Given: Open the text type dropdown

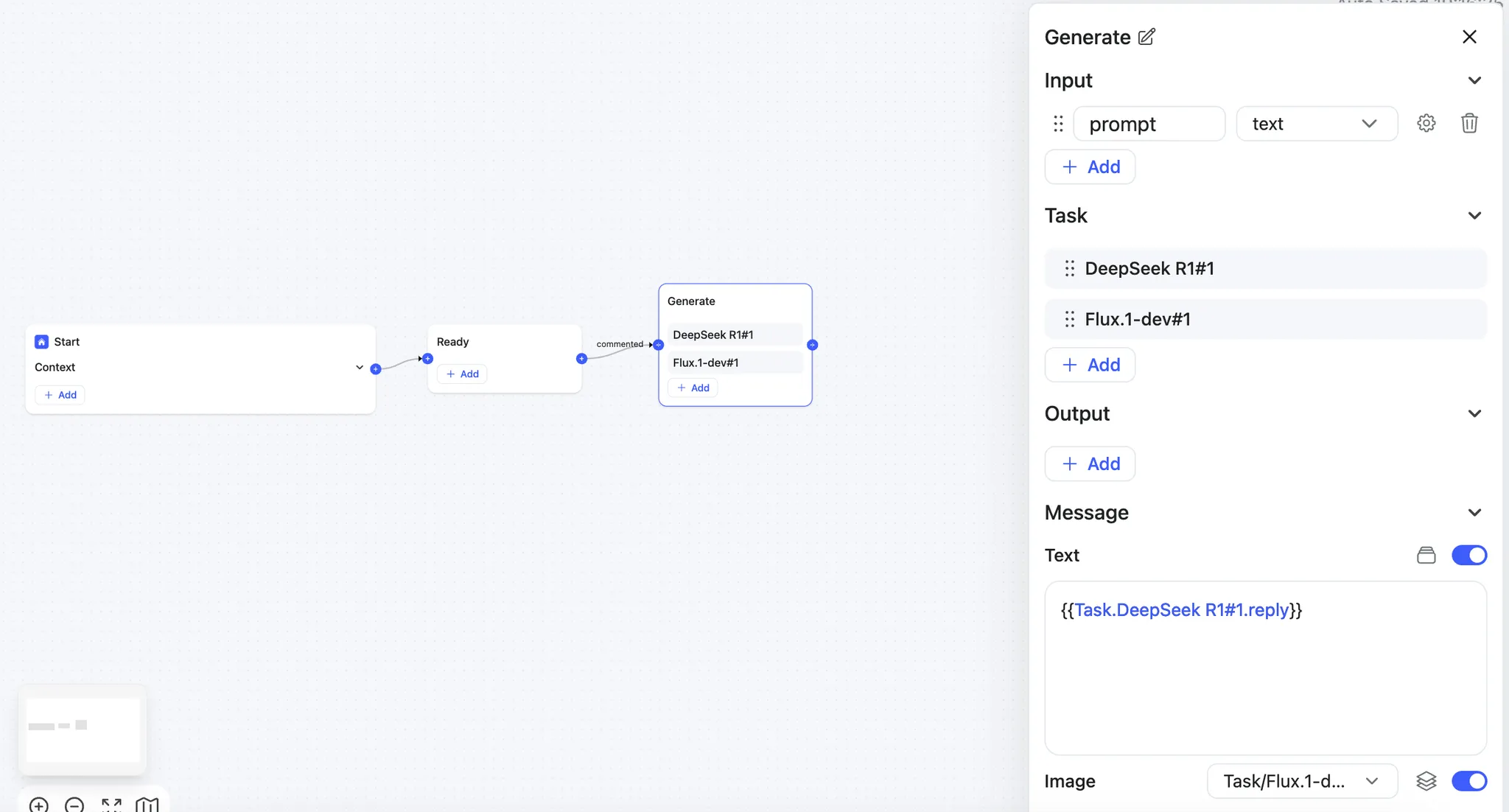Looking at the screenshot, I should (1316, 124).
